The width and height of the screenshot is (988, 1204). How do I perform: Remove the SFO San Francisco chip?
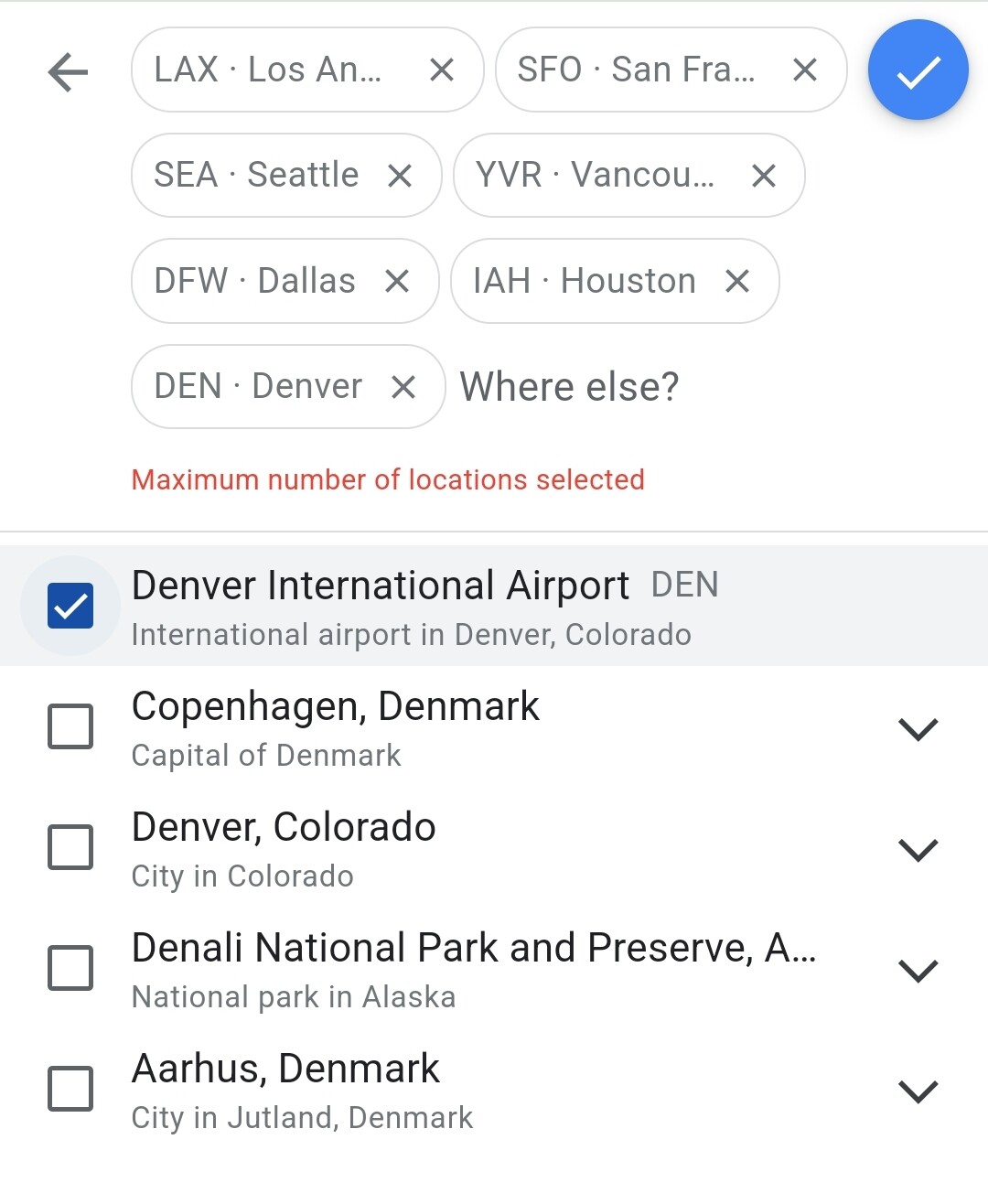click(805, 70)
